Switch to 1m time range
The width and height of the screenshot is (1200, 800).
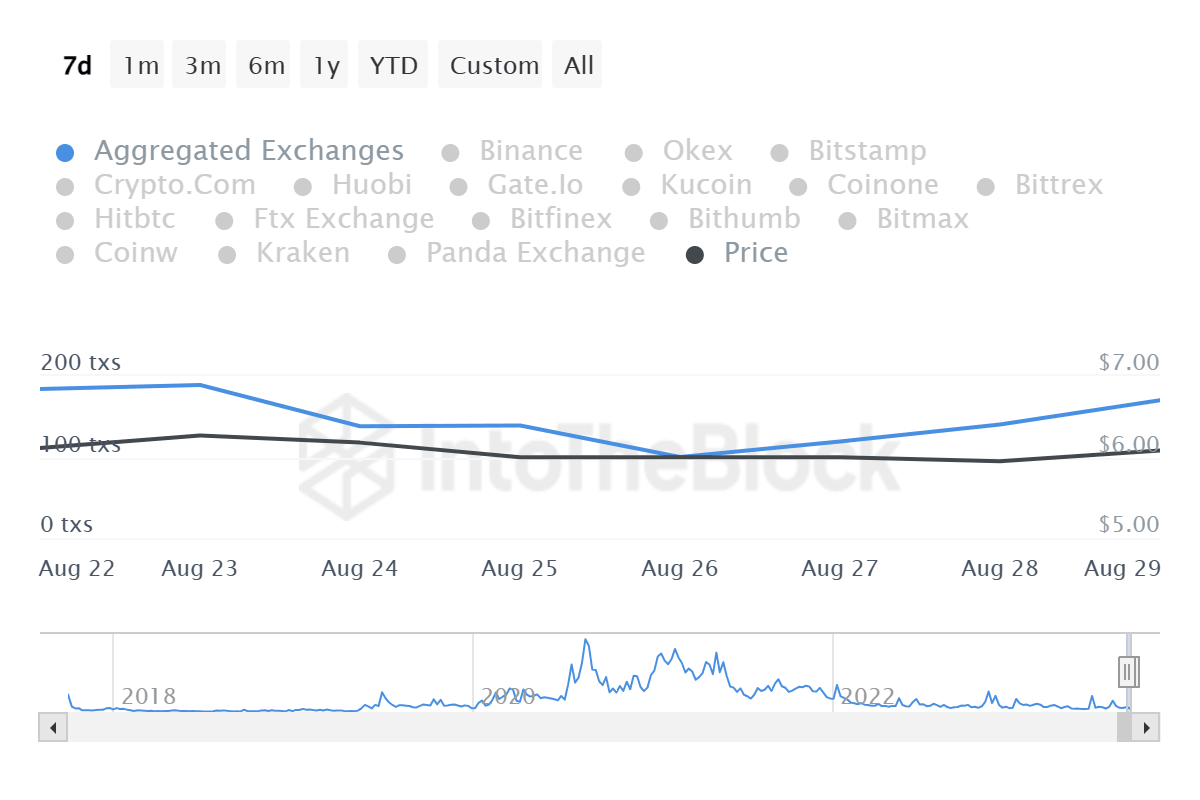(x=141, y=66)
